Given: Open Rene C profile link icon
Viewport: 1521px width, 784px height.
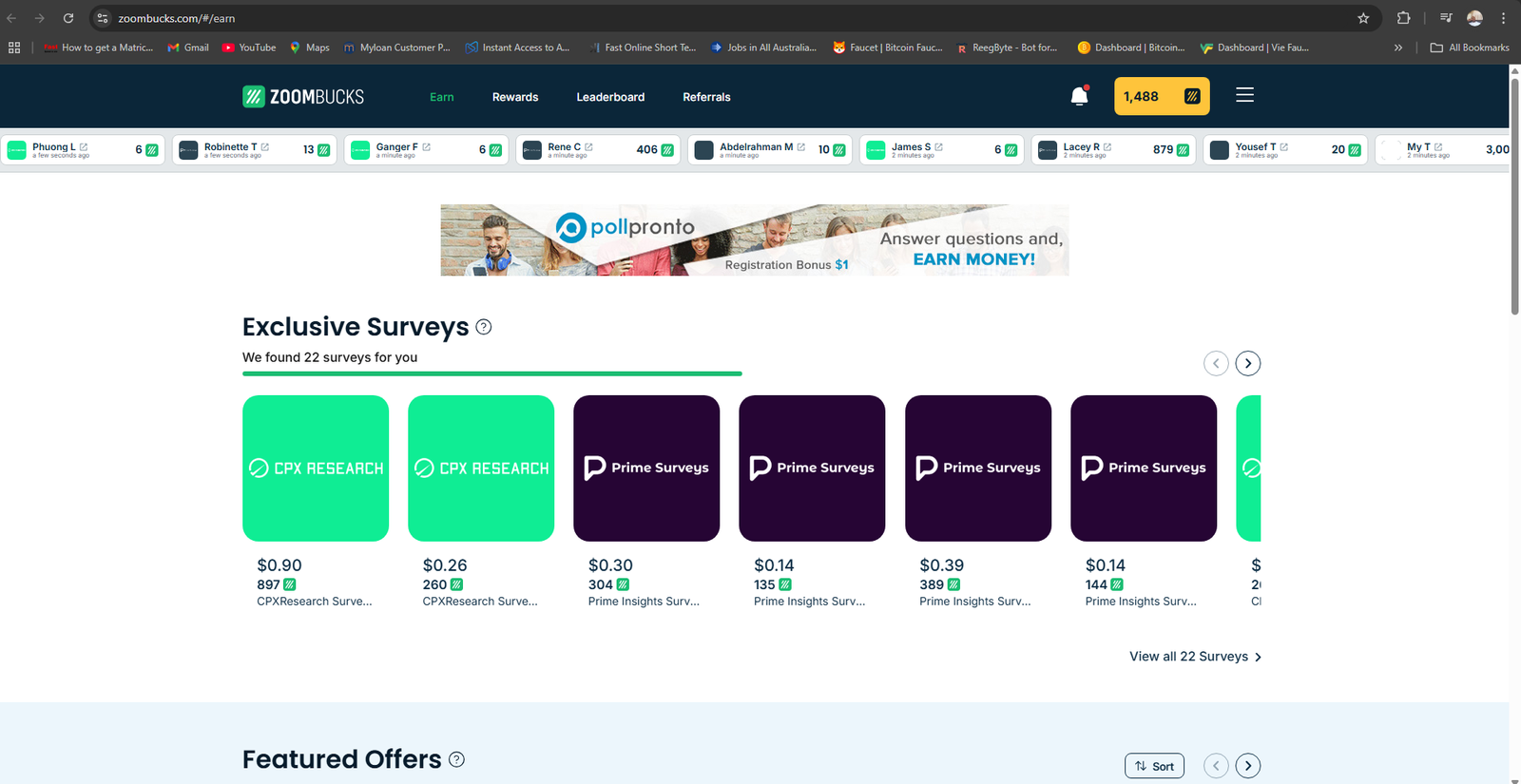Looking at the screenshot, I should click(x=589, y=146).
